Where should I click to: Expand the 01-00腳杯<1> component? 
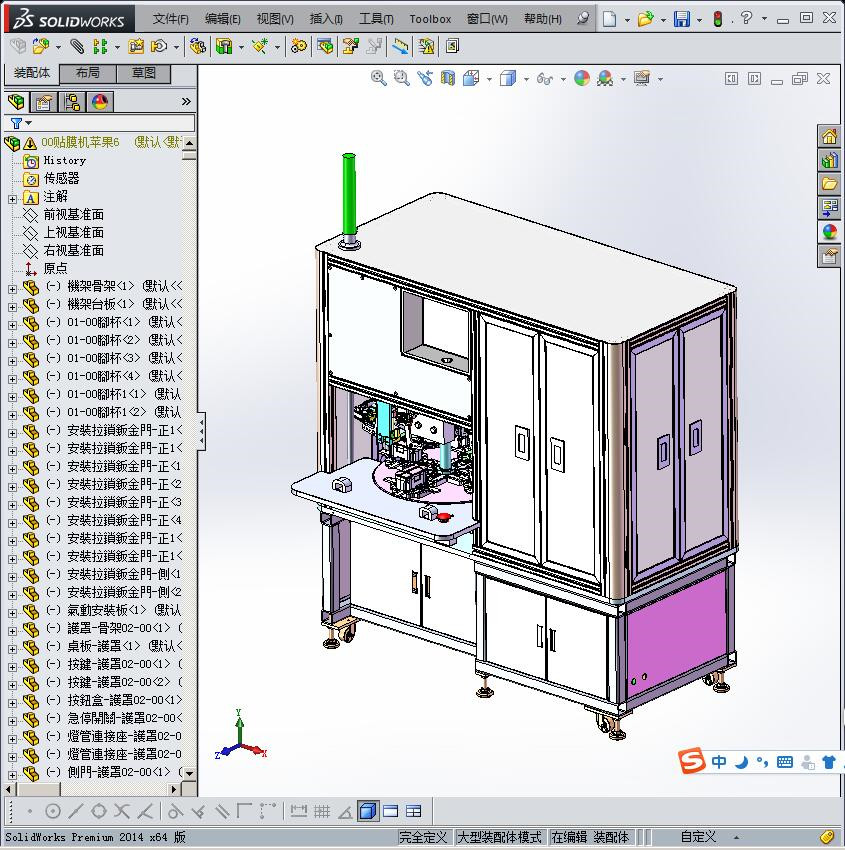12,325
